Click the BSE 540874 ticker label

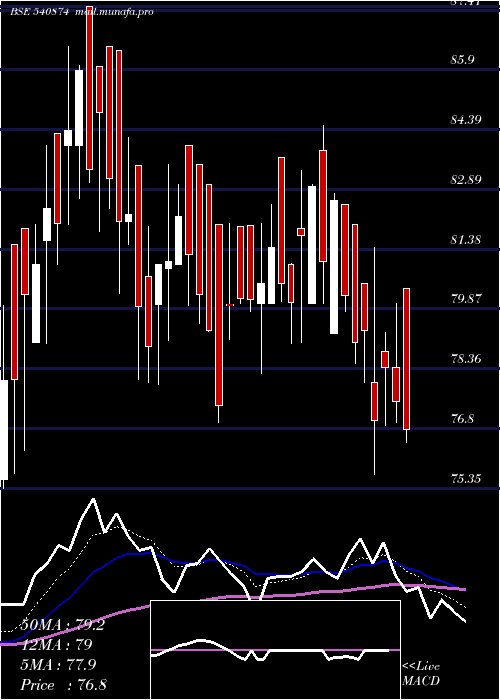[39, 12]
